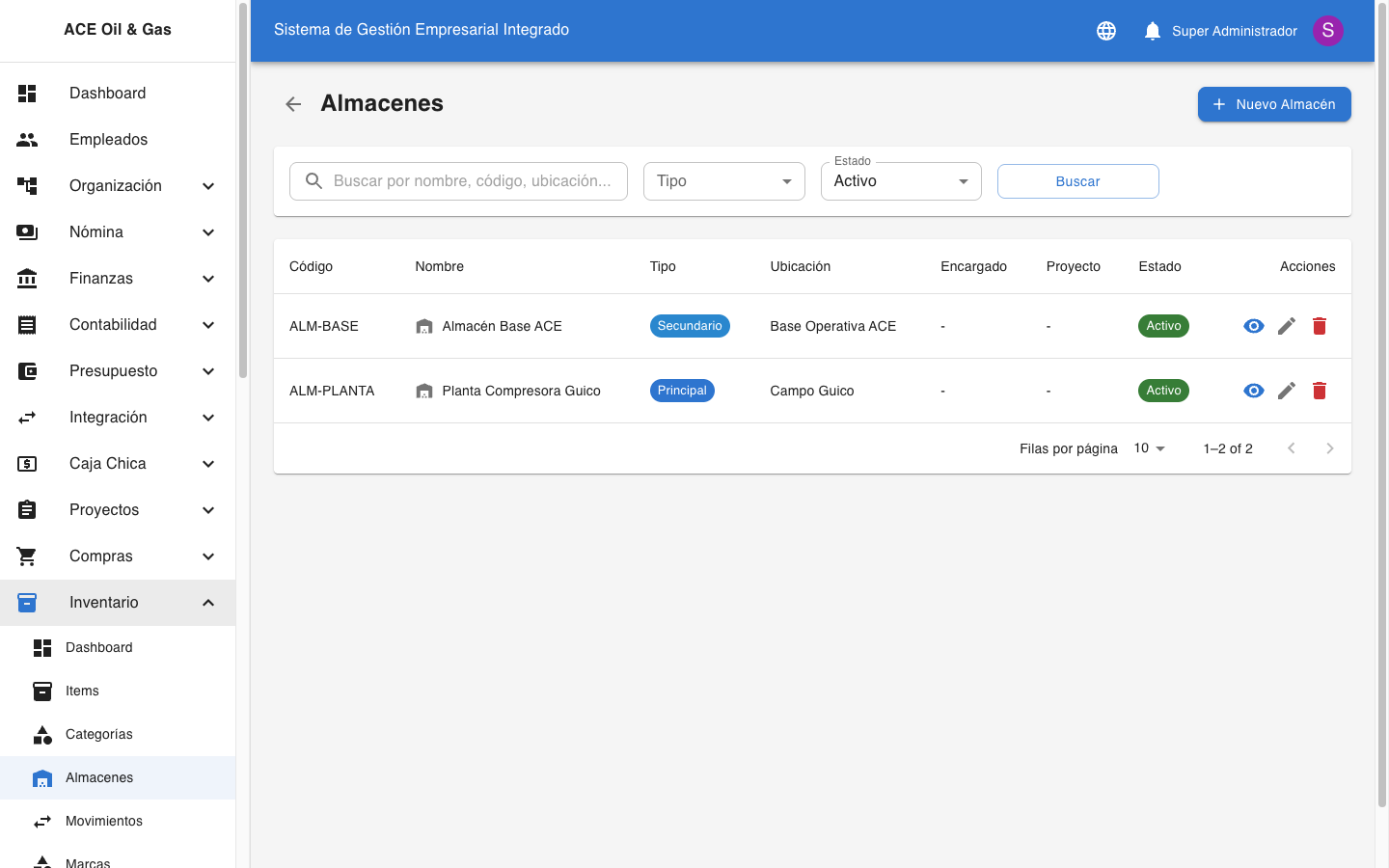Go to Categorías in the sidebar
This screenshot has height=868, width=1389.
point(99,734)
